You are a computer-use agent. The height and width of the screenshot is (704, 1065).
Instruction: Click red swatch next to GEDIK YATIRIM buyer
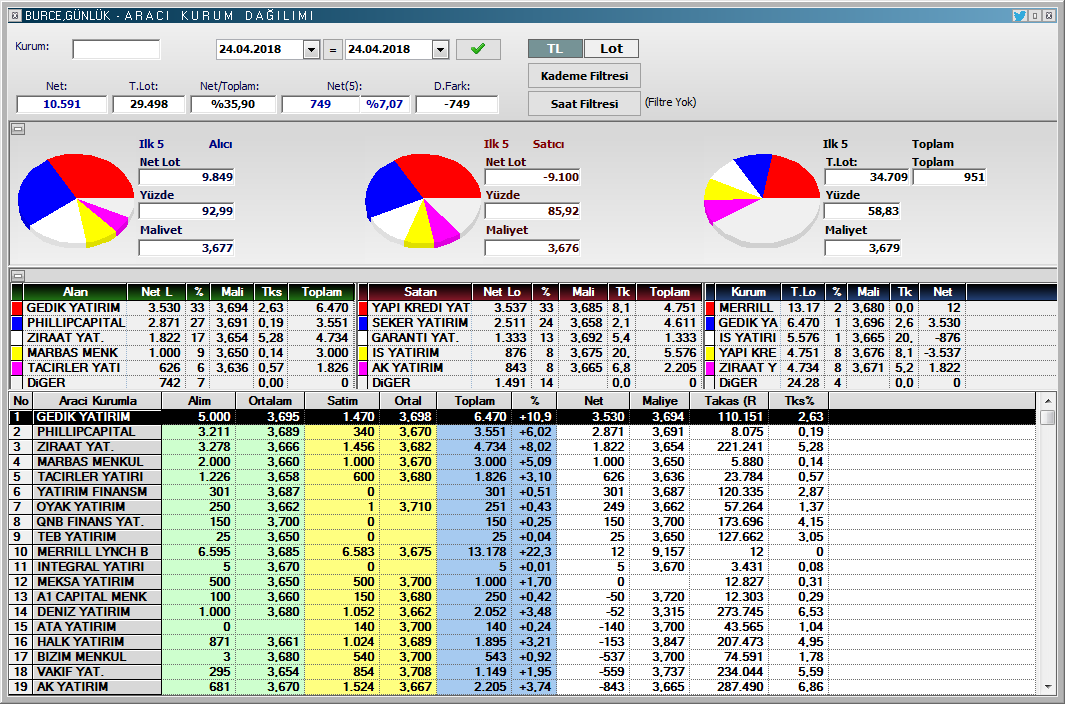18,308
